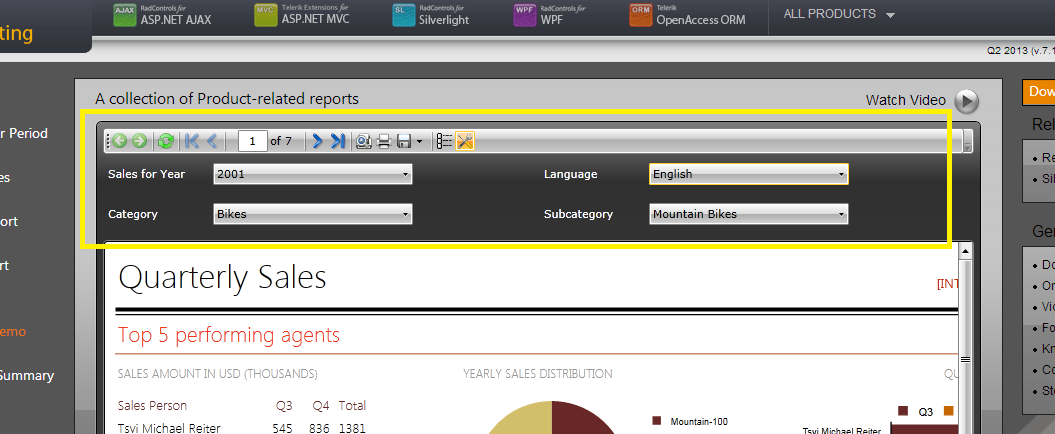The height and width of the screenshot is (434, 1055).
Task: Click the 1381 total value
Action: pyautogui.click(x=352, y=429)
